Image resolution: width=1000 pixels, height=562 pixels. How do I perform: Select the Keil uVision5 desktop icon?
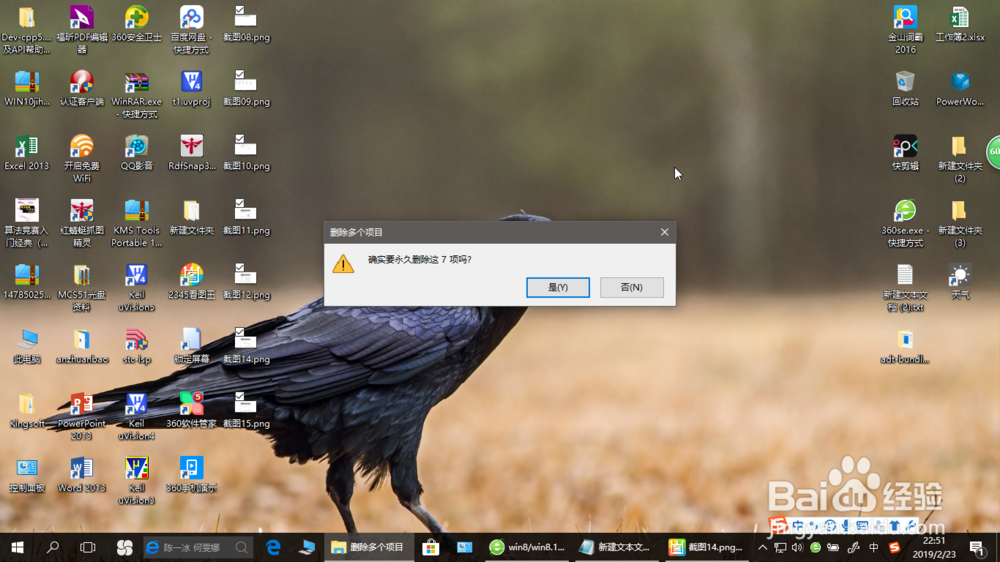coord(136,287)
